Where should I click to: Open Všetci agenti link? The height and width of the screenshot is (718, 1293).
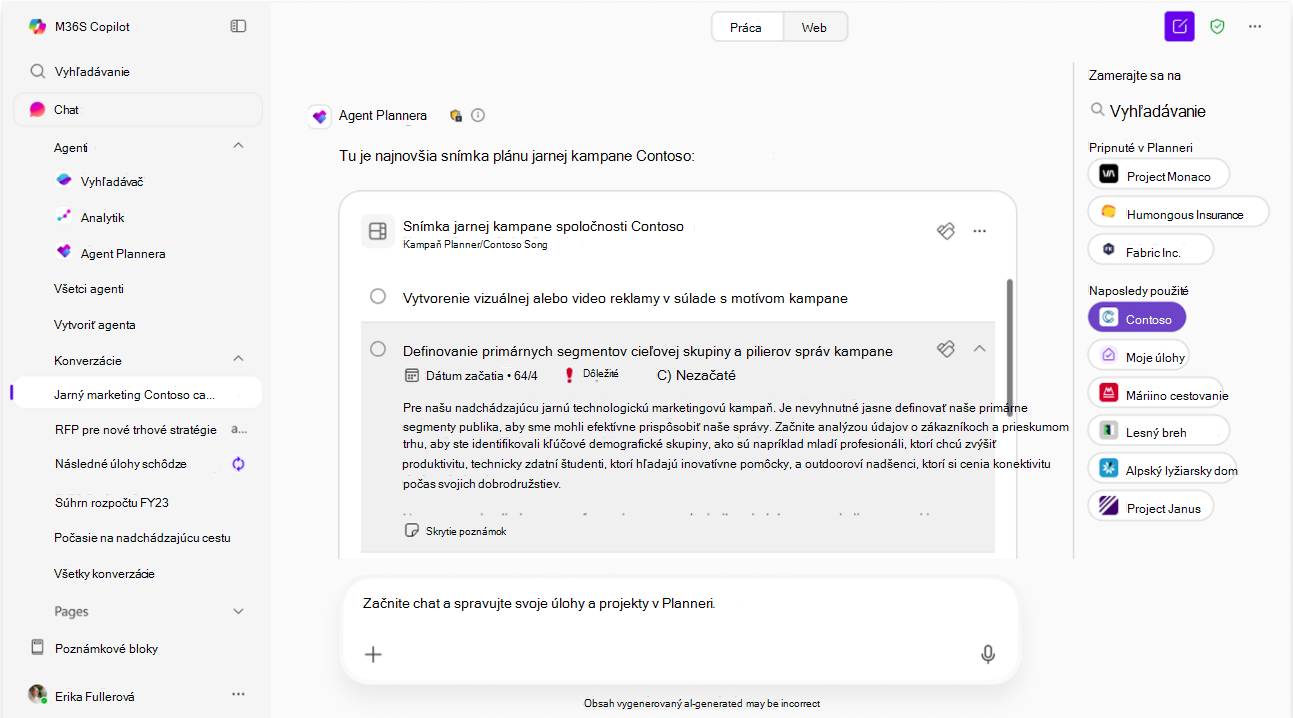click(89, 289)
